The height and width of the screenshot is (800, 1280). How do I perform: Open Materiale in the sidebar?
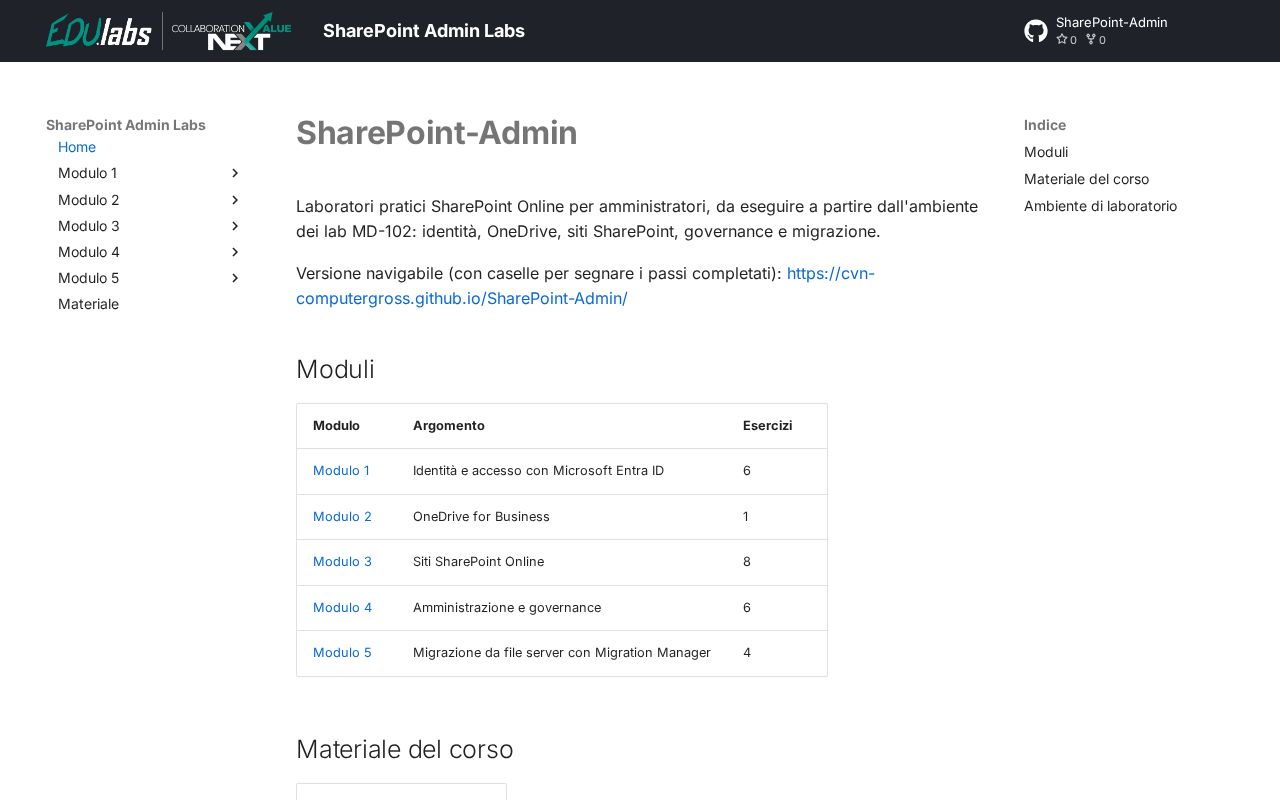point(88,304)
